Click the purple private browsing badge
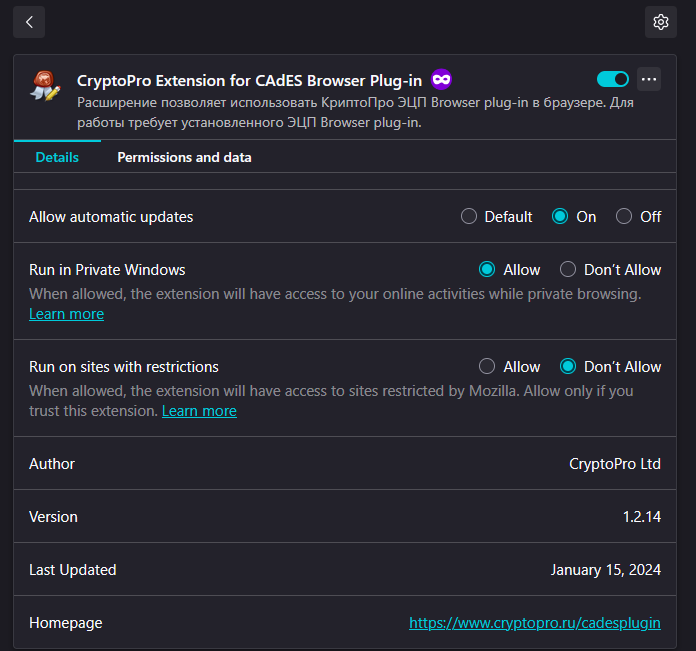Screen dimensions: 696x651 [441, 79]
